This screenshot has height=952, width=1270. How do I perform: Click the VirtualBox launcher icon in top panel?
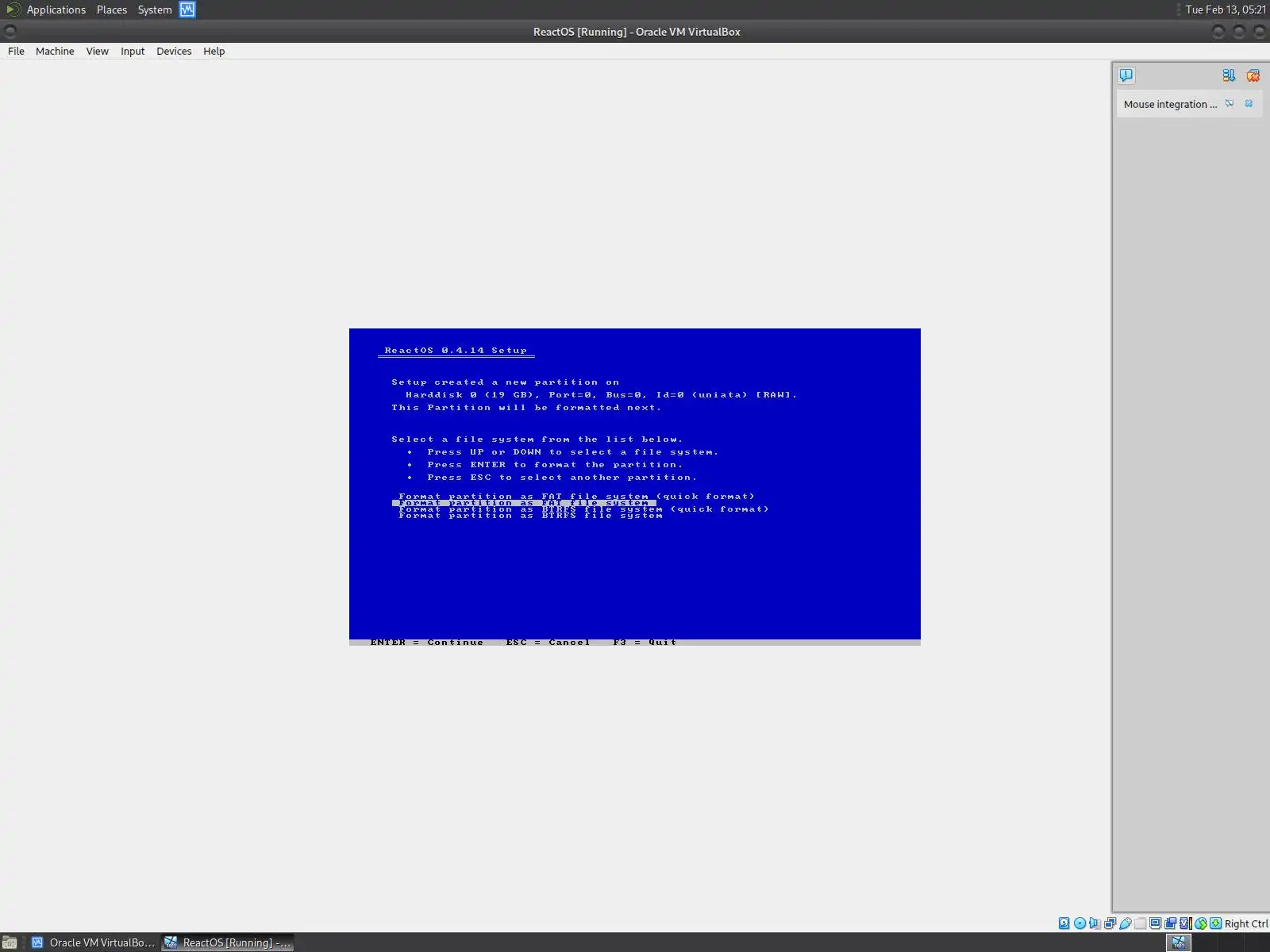187,10
